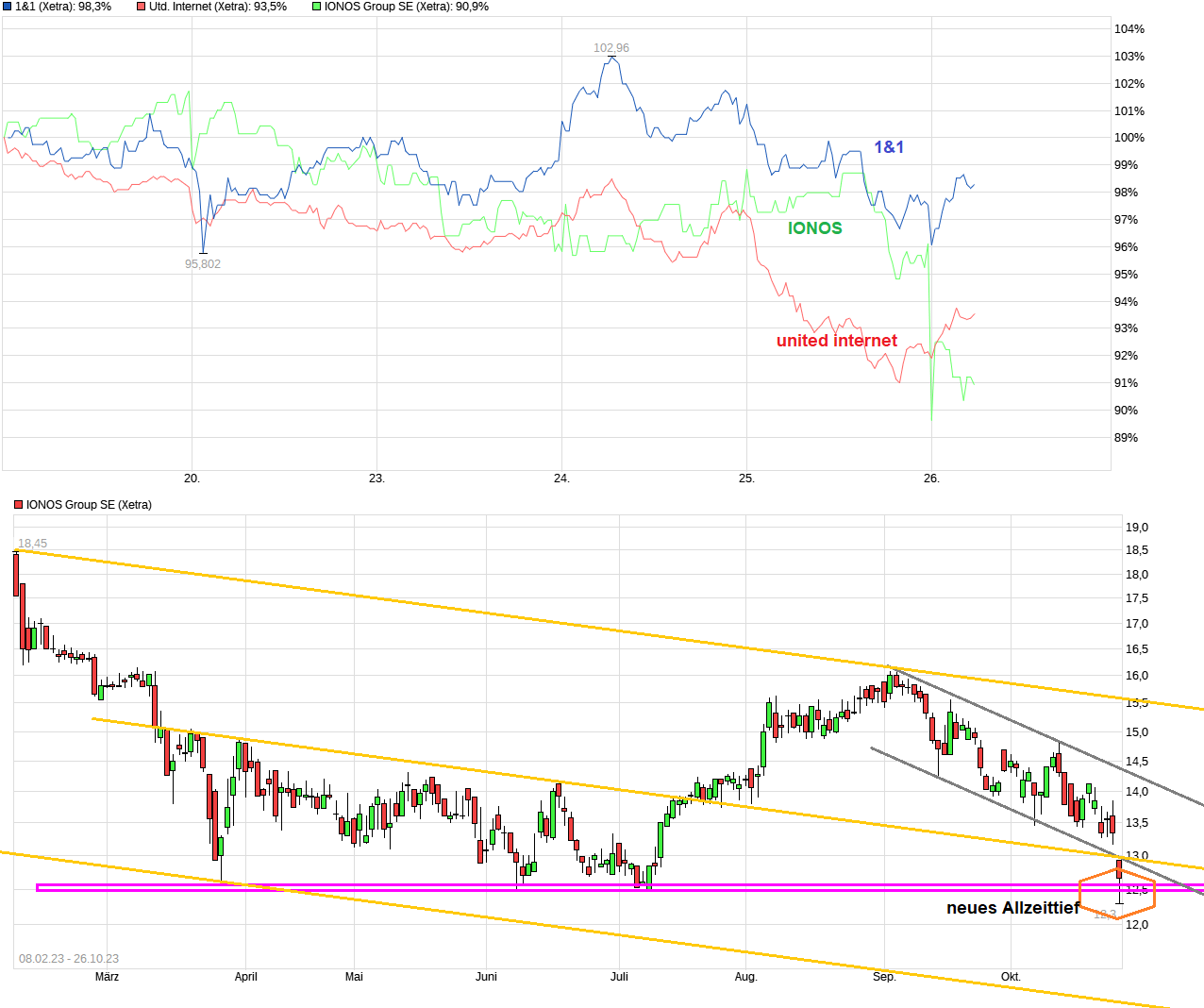Click the '15,0' price axis label
This screenshot has width=1204, height=1008.
tap(1137, 732)
